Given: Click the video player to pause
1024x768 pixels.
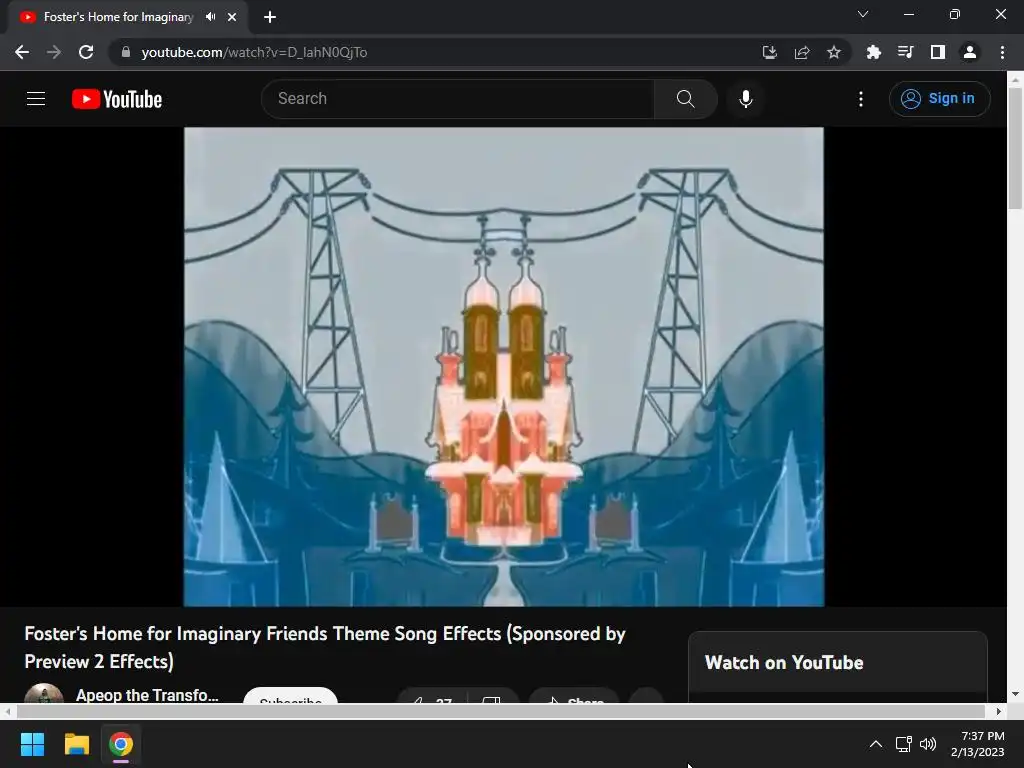Looking at the screenshot, I should tap(504, 366).
